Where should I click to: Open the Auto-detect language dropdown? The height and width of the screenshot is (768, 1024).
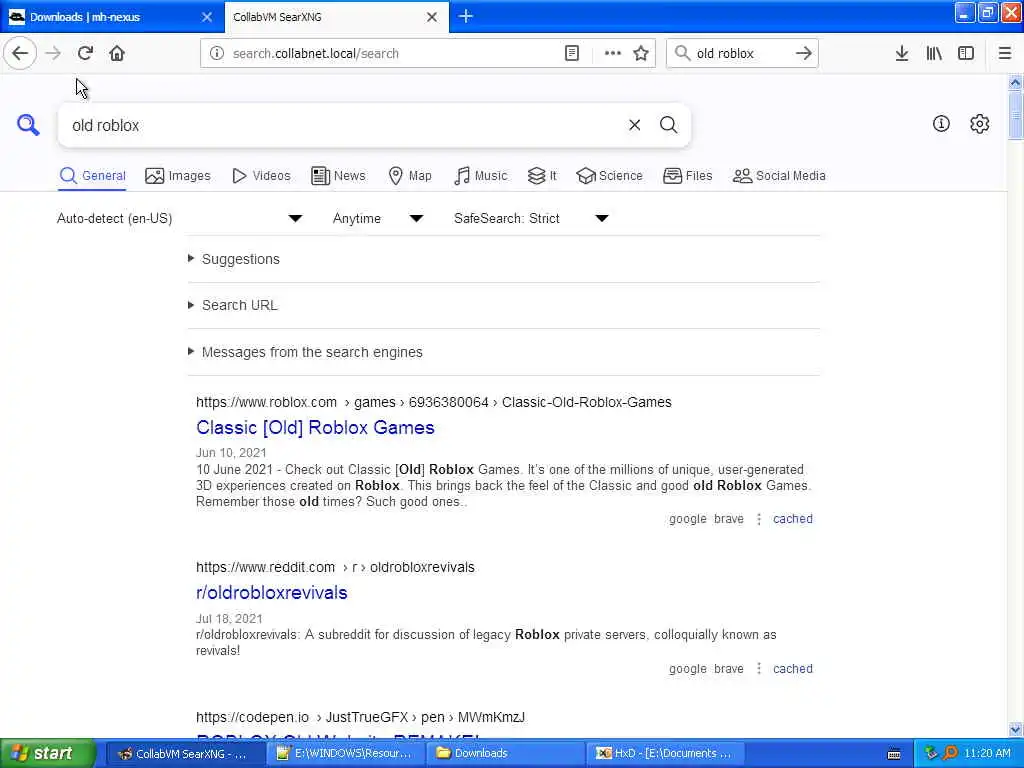pos(180,218)
